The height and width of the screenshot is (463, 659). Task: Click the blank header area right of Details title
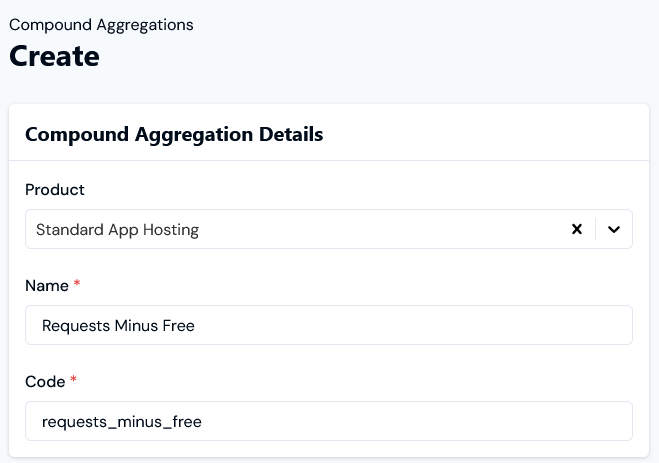pyautogui.click(x=483, y=134)
